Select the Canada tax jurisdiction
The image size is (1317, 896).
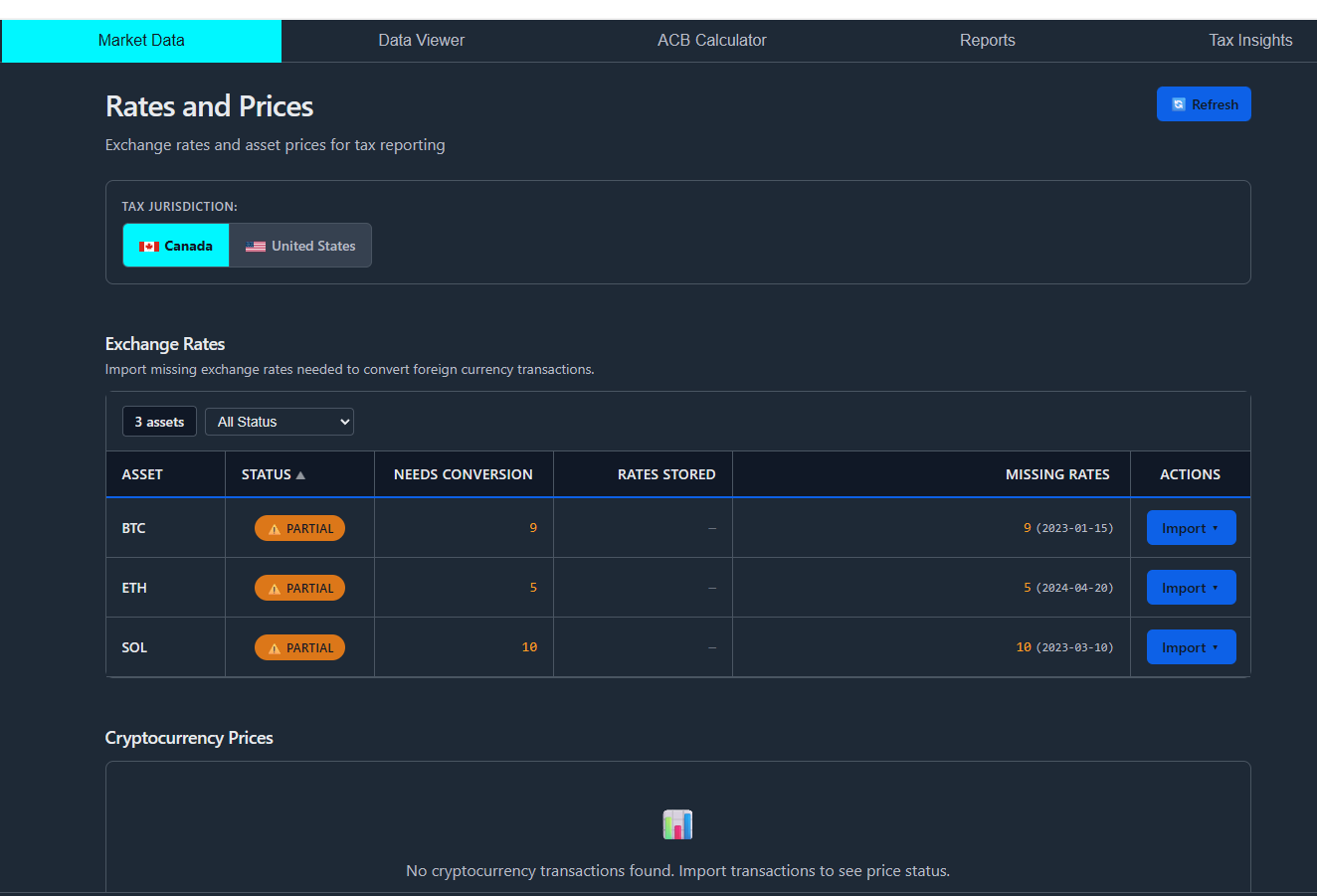point(175,246)
